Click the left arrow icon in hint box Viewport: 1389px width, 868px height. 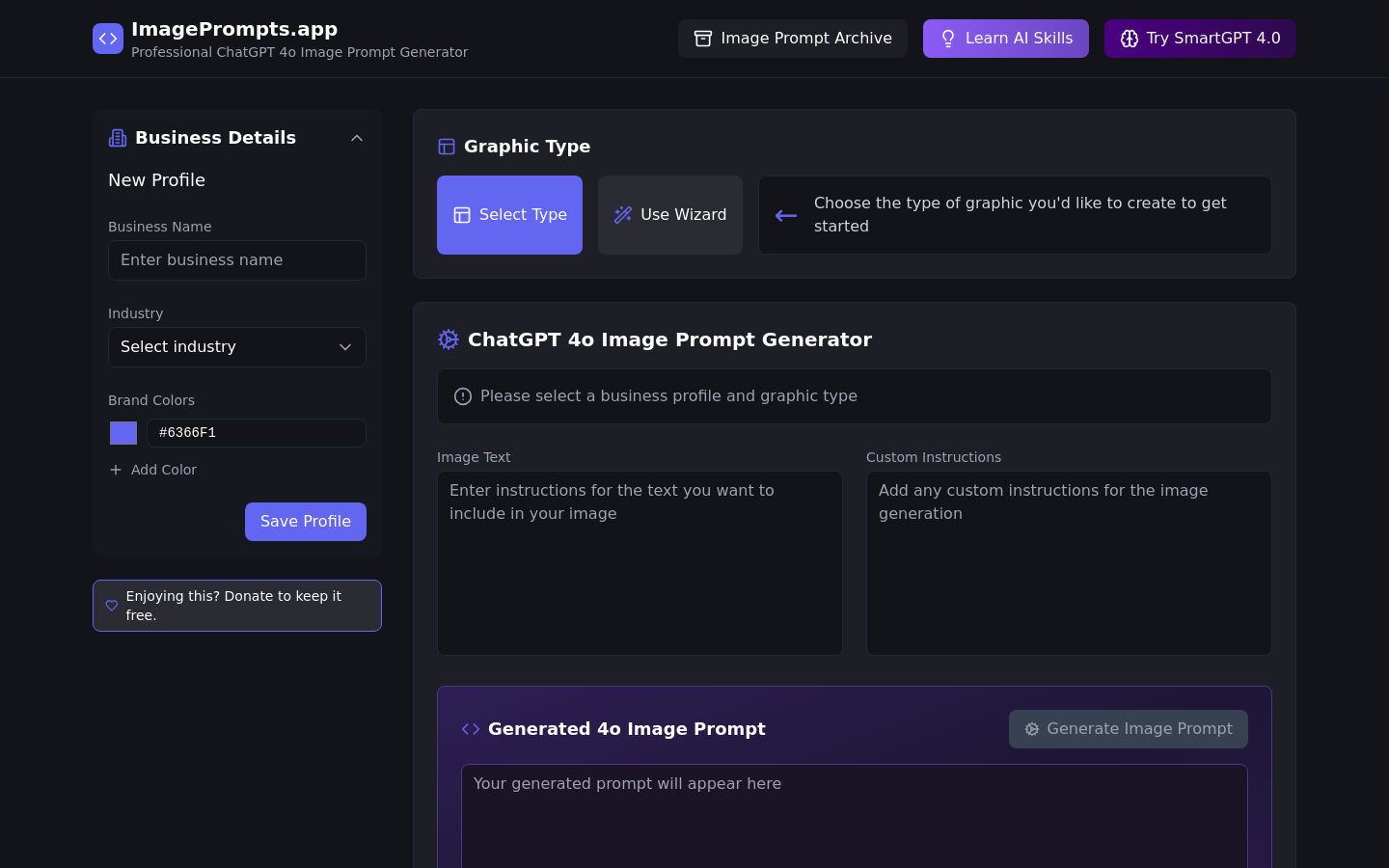click(786, 215)
